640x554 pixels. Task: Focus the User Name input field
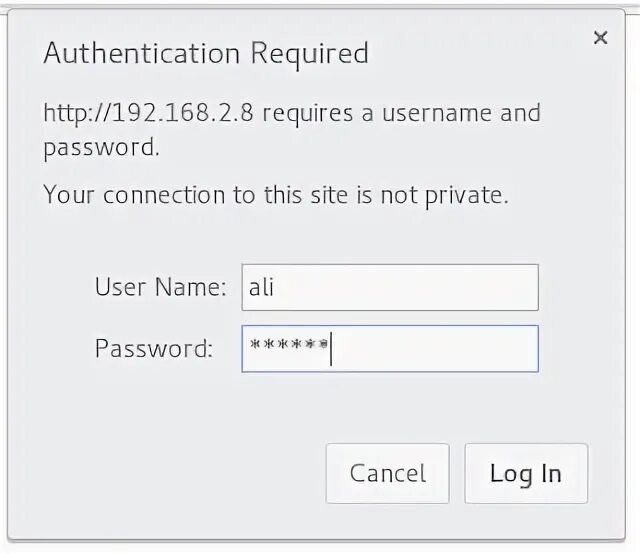[390, 287]
